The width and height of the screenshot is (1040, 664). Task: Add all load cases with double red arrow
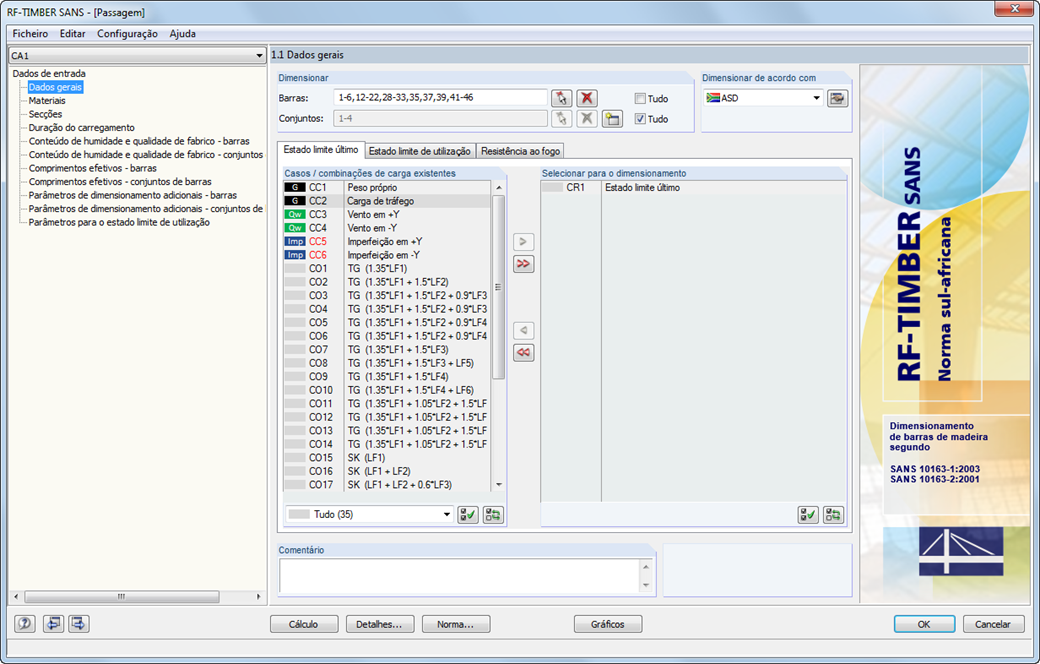coord(523,264)
